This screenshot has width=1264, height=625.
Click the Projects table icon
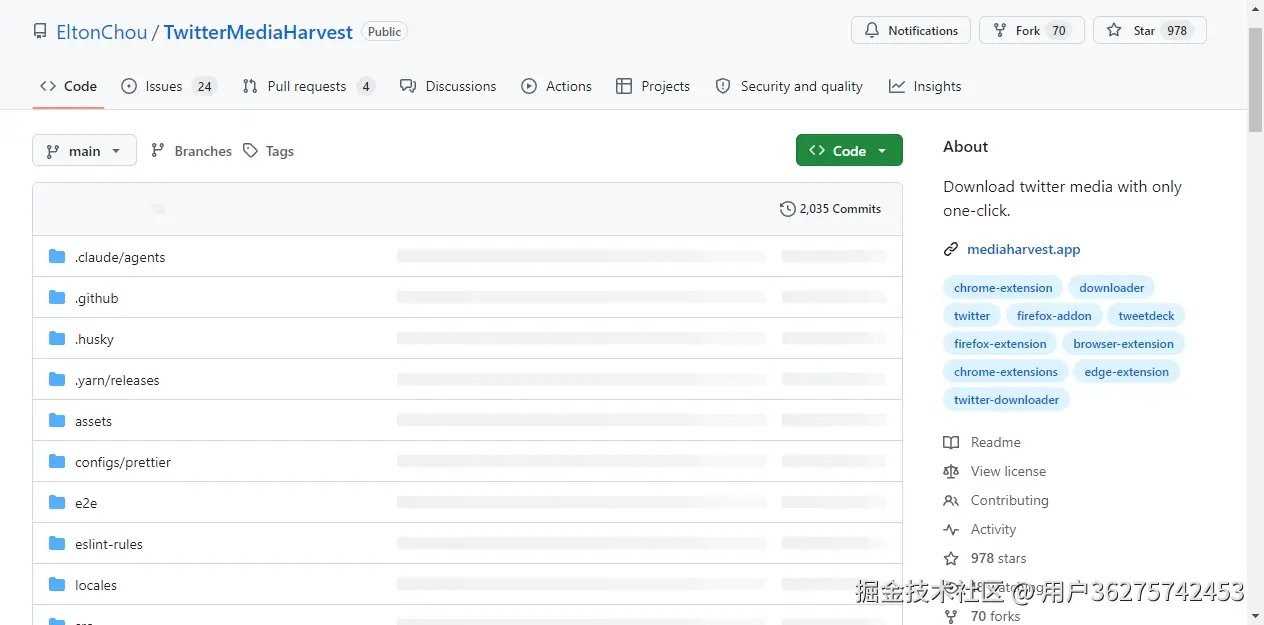[624, 86]
